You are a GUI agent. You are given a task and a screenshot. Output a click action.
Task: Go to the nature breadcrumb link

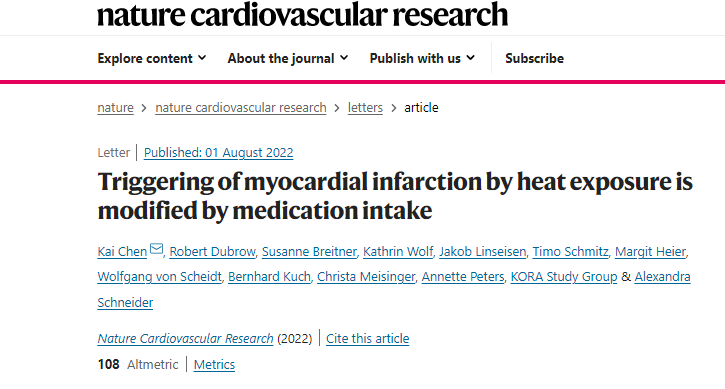pos(116,108)
